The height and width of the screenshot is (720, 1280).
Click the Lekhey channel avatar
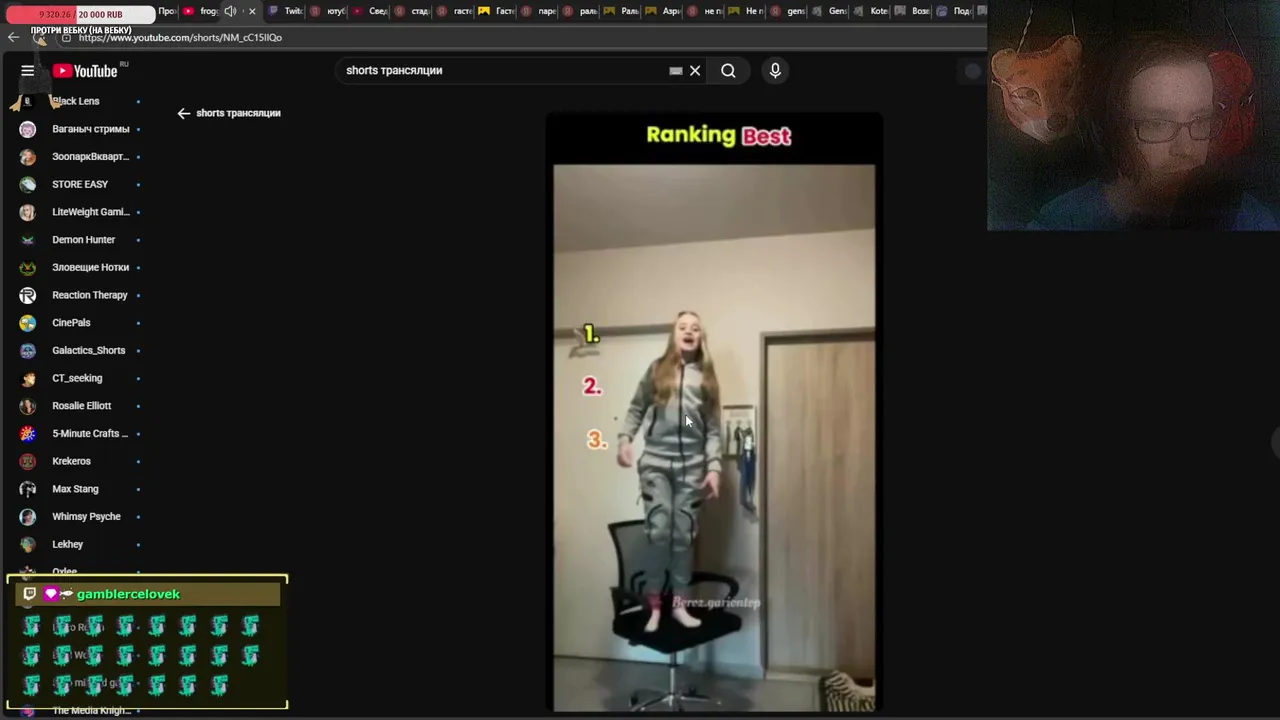(x=28, y=544)
